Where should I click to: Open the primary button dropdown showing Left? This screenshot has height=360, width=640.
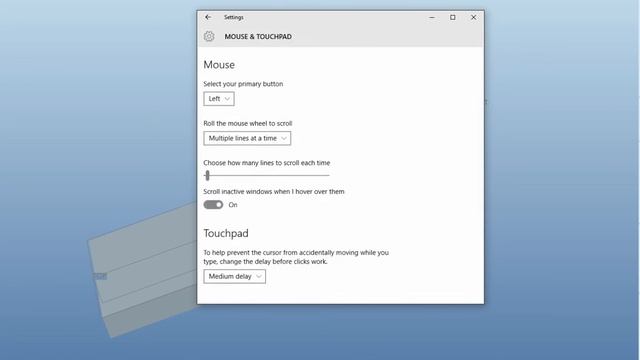219,99
